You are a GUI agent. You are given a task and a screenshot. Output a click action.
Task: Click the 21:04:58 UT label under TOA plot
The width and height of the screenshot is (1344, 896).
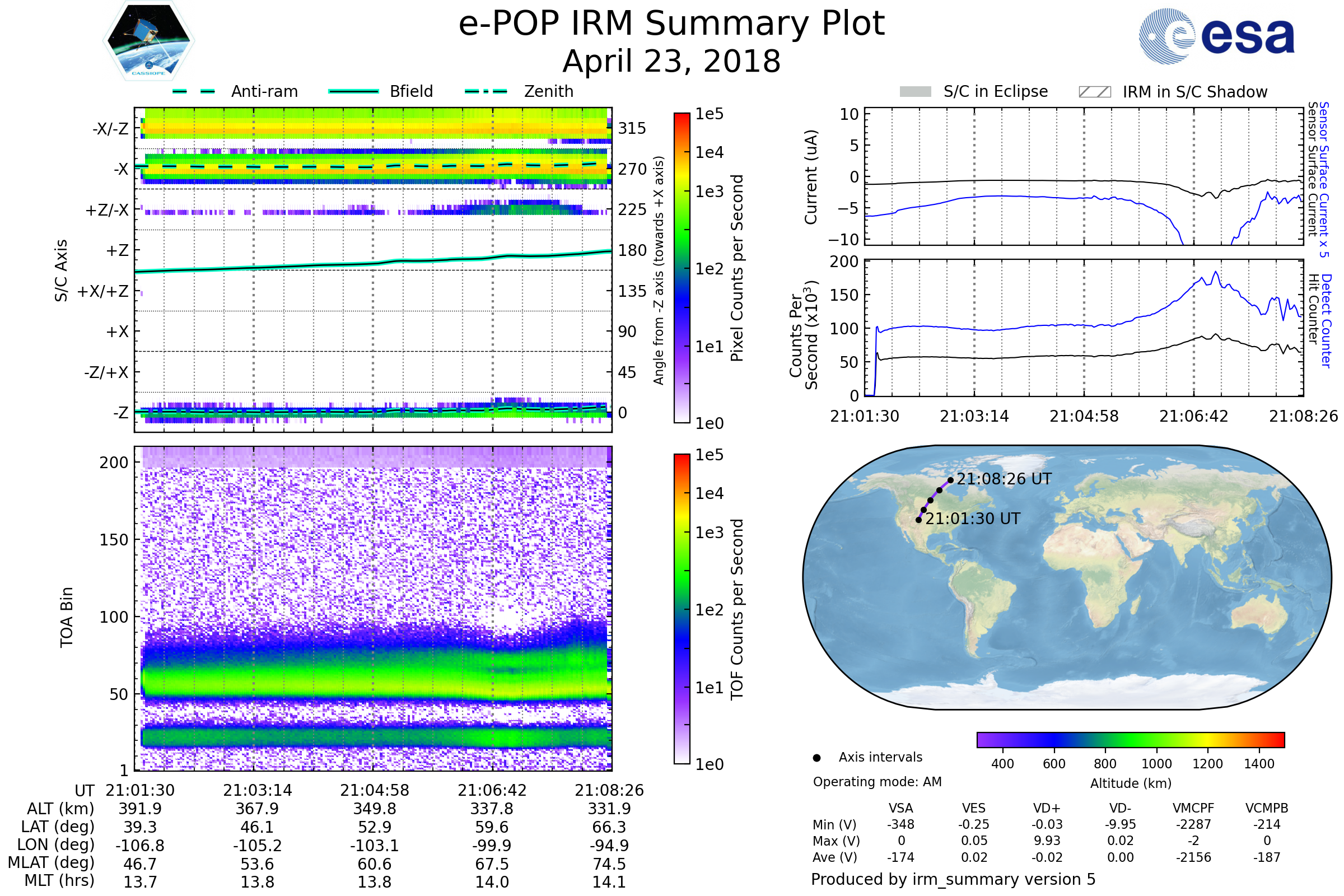(375, 791)
